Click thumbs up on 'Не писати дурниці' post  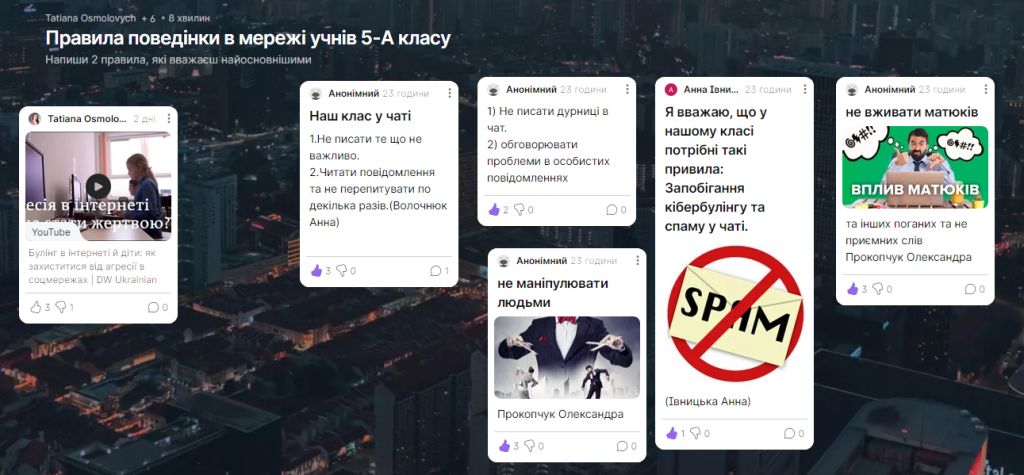494,210
